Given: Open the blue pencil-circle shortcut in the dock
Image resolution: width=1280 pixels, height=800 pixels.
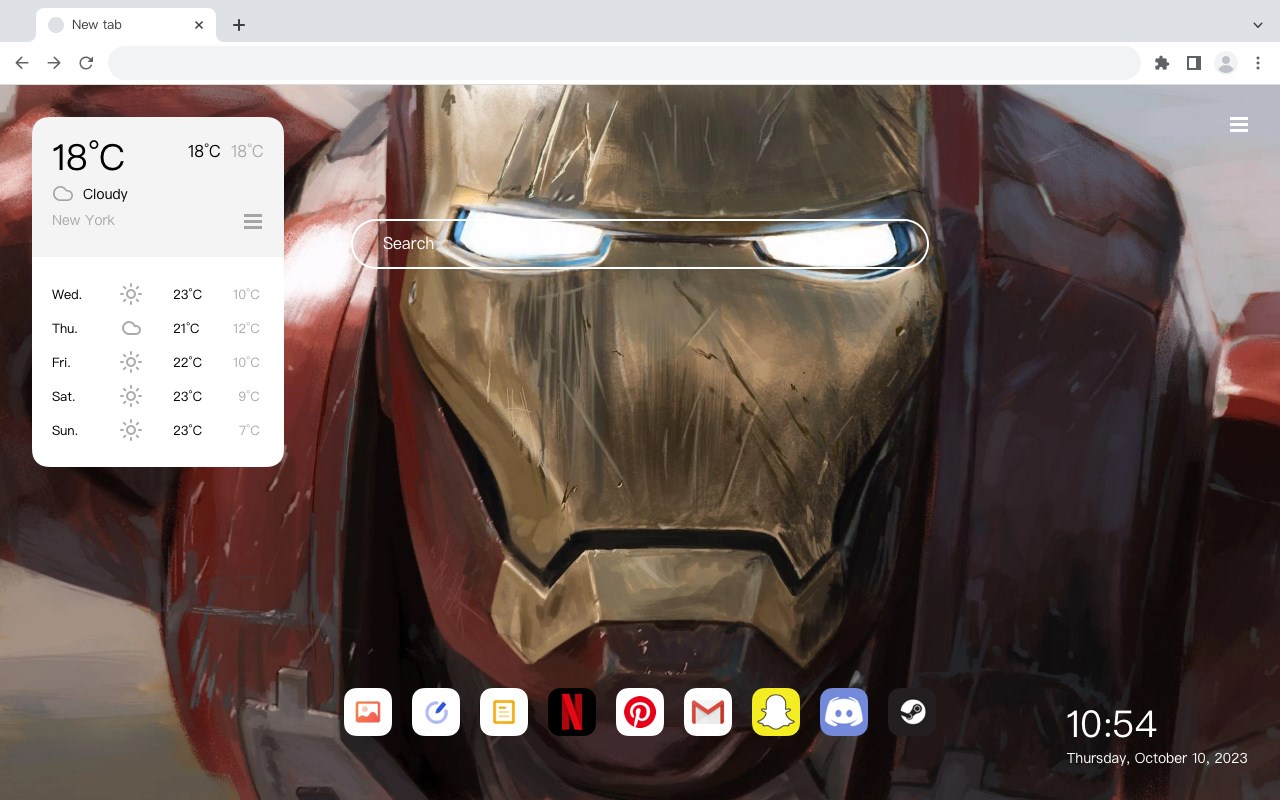Looking at the screenshot, I should pyautogui.click(x=436, y=712).
